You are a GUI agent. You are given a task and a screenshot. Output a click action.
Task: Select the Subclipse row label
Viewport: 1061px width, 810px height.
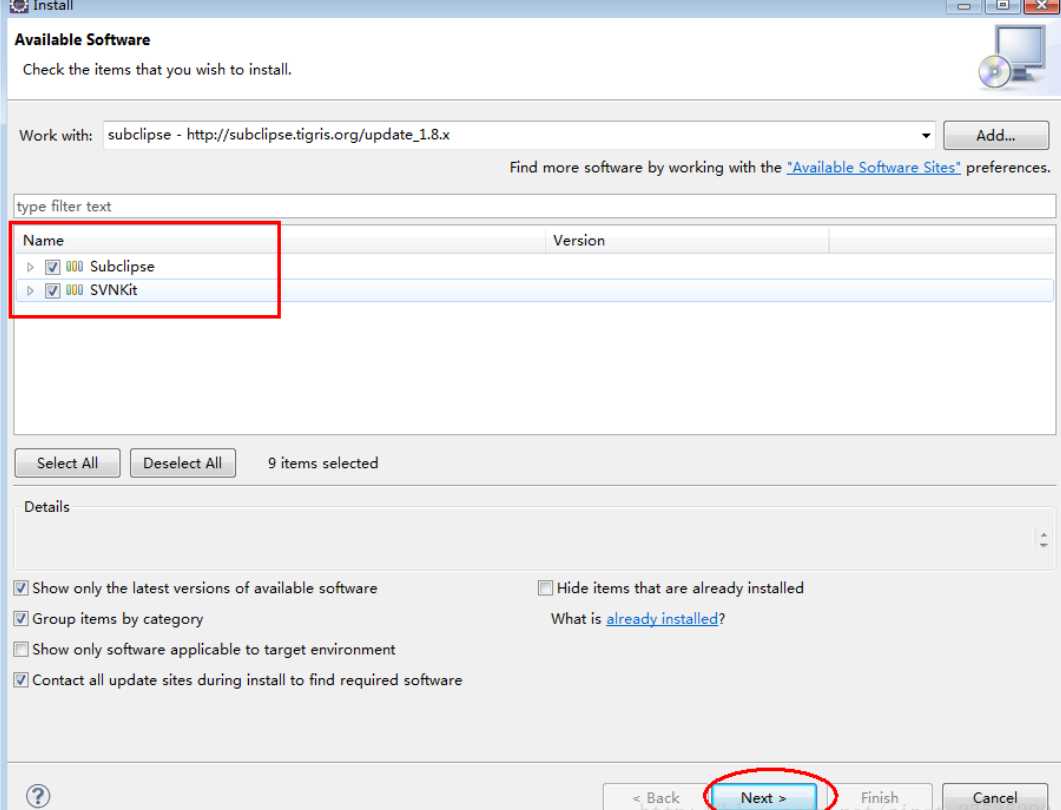pyautogui.click(x=122, y=267)
